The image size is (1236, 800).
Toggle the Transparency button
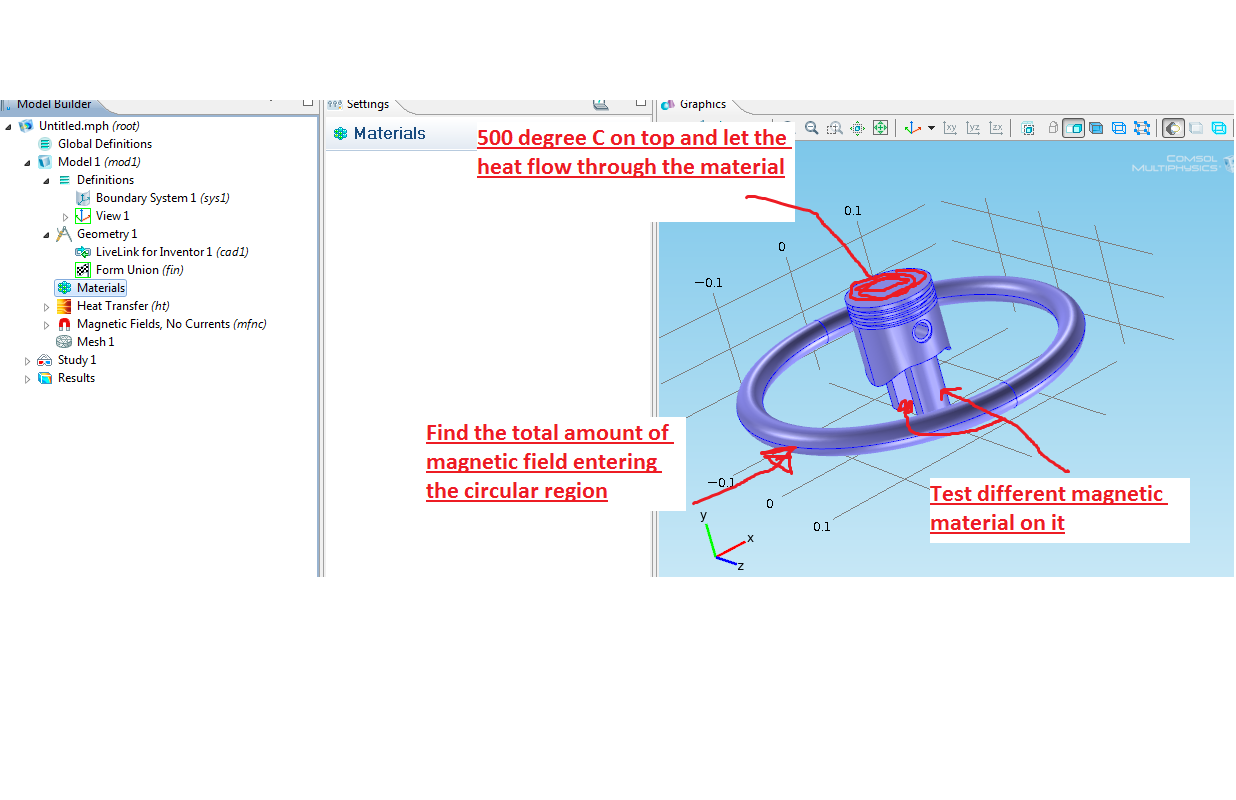[1196, 128]
